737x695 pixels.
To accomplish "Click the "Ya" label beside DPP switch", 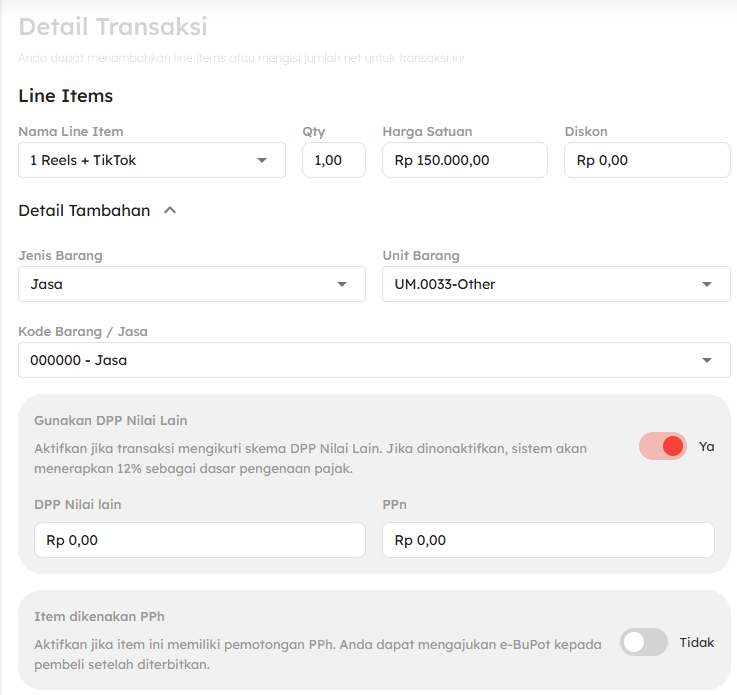I will (x=706, y=447).
